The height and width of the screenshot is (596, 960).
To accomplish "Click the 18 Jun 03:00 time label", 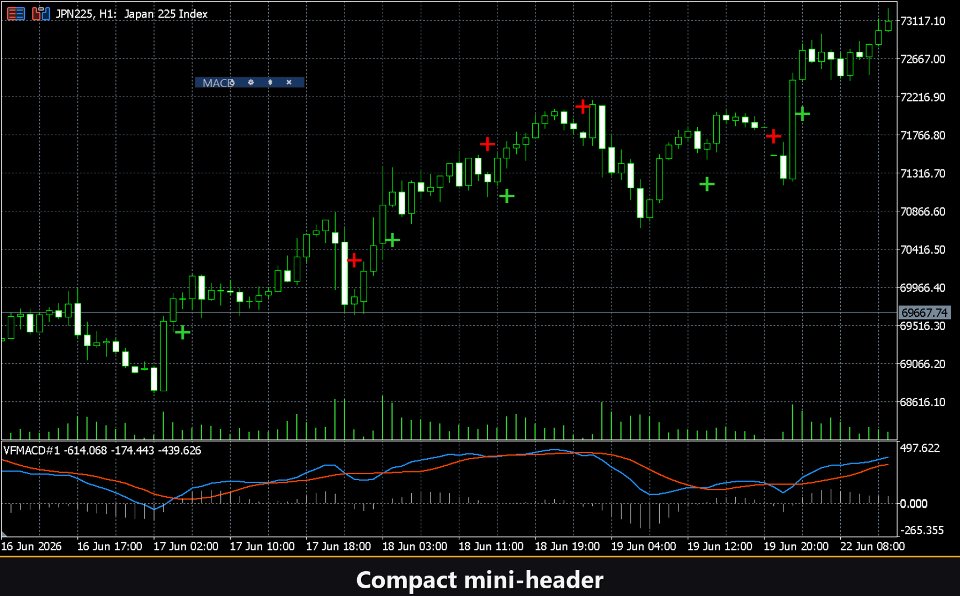I will [414, 546].
